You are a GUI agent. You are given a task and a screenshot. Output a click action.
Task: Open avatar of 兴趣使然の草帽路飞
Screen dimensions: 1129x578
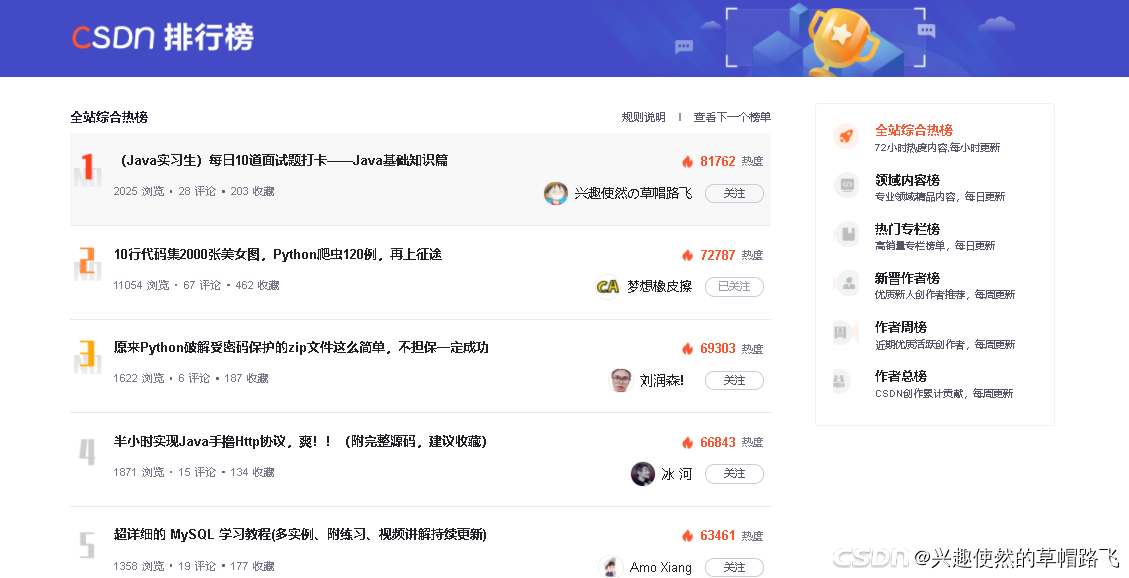click(556, 193)
